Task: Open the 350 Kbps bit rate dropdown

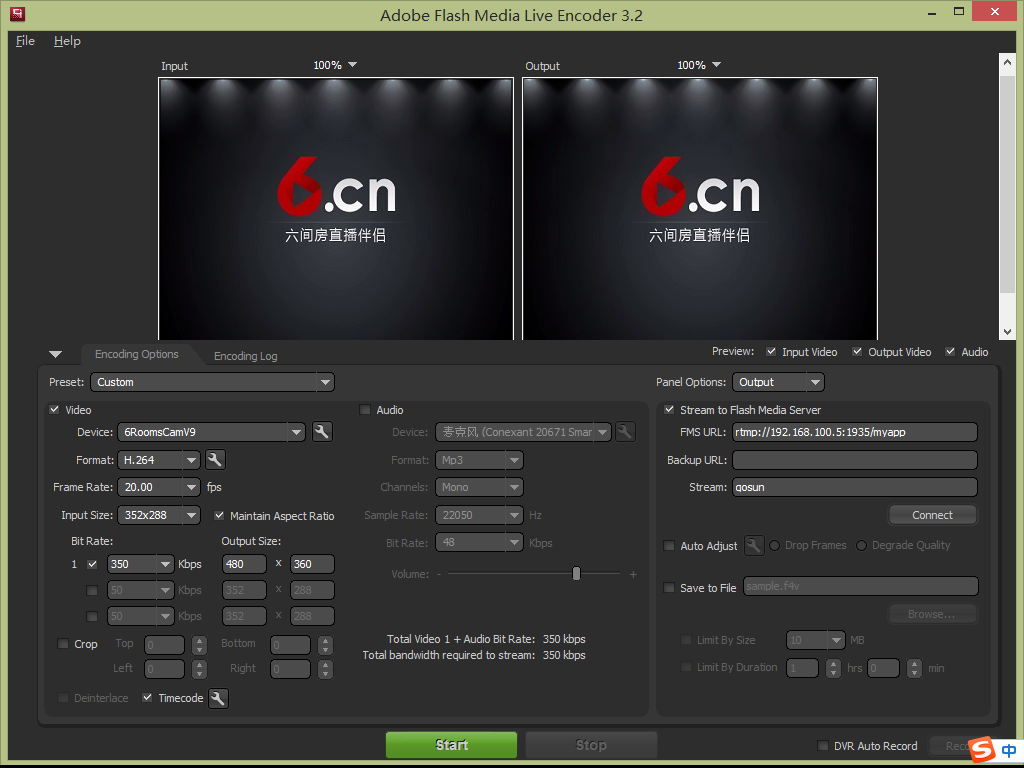Action: pos(140,564)
